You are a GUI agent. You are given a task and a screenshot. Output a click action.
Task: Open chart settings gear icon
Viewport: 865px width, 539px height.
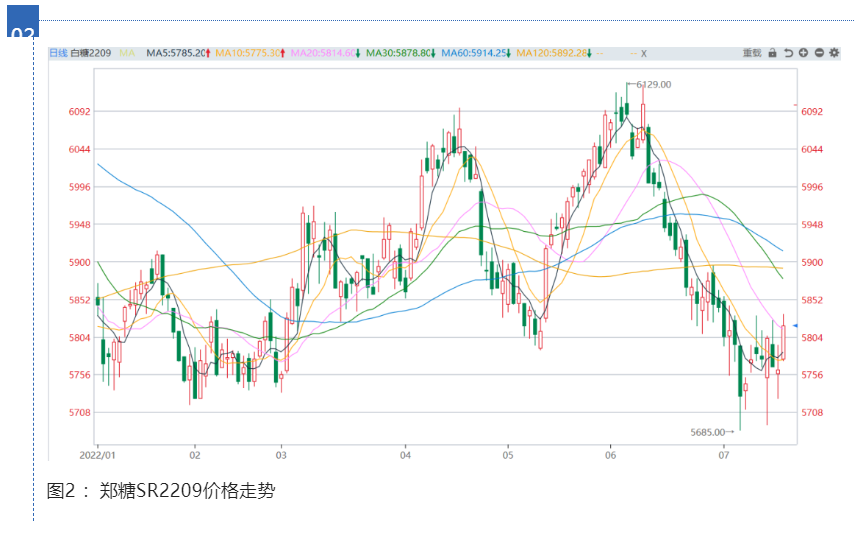coord(834,52)
